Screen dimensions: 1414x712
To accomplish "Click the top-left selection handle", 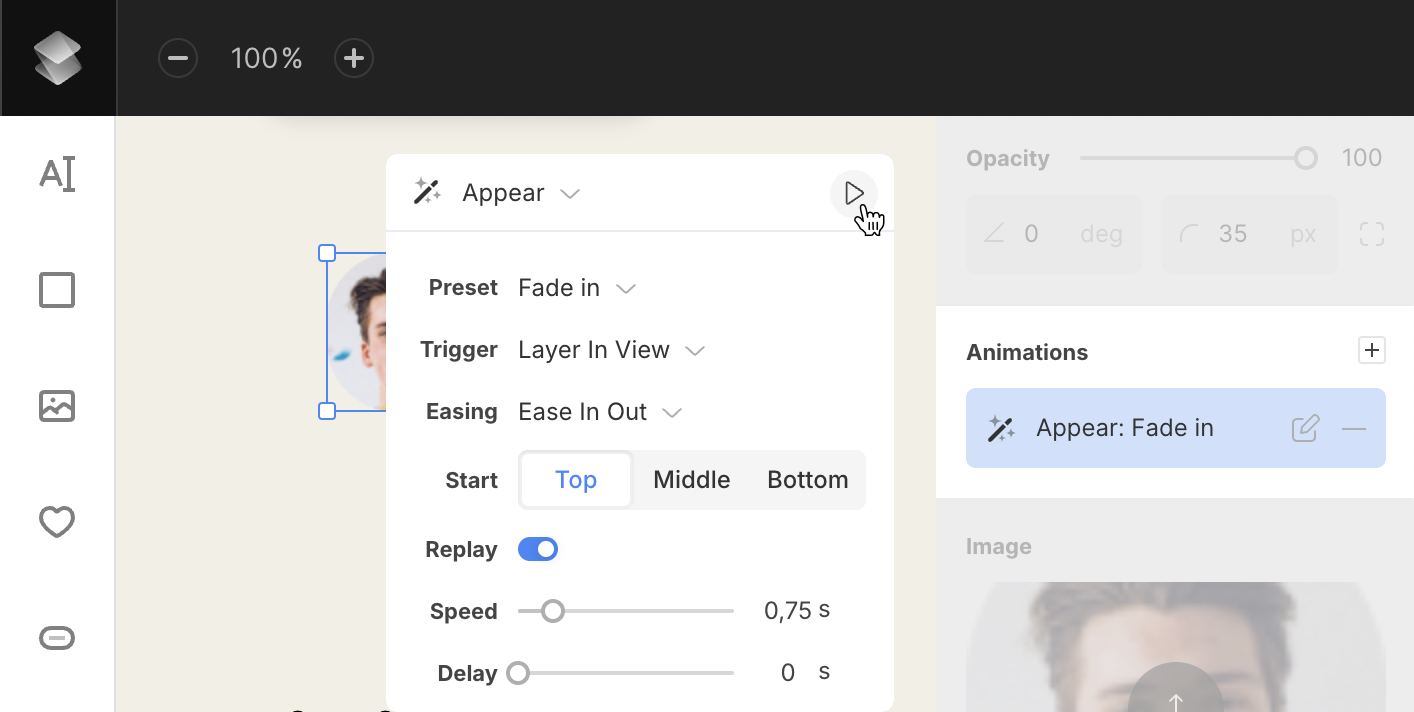I will (x=327, y=253).
